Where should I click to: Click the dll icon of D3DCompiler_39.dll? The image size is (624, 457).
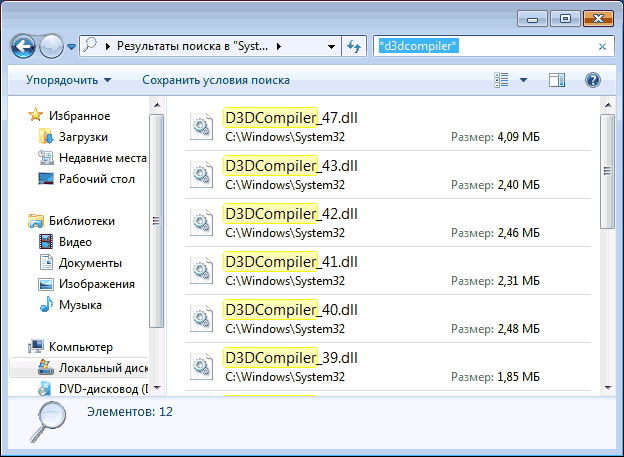point(201,367)
